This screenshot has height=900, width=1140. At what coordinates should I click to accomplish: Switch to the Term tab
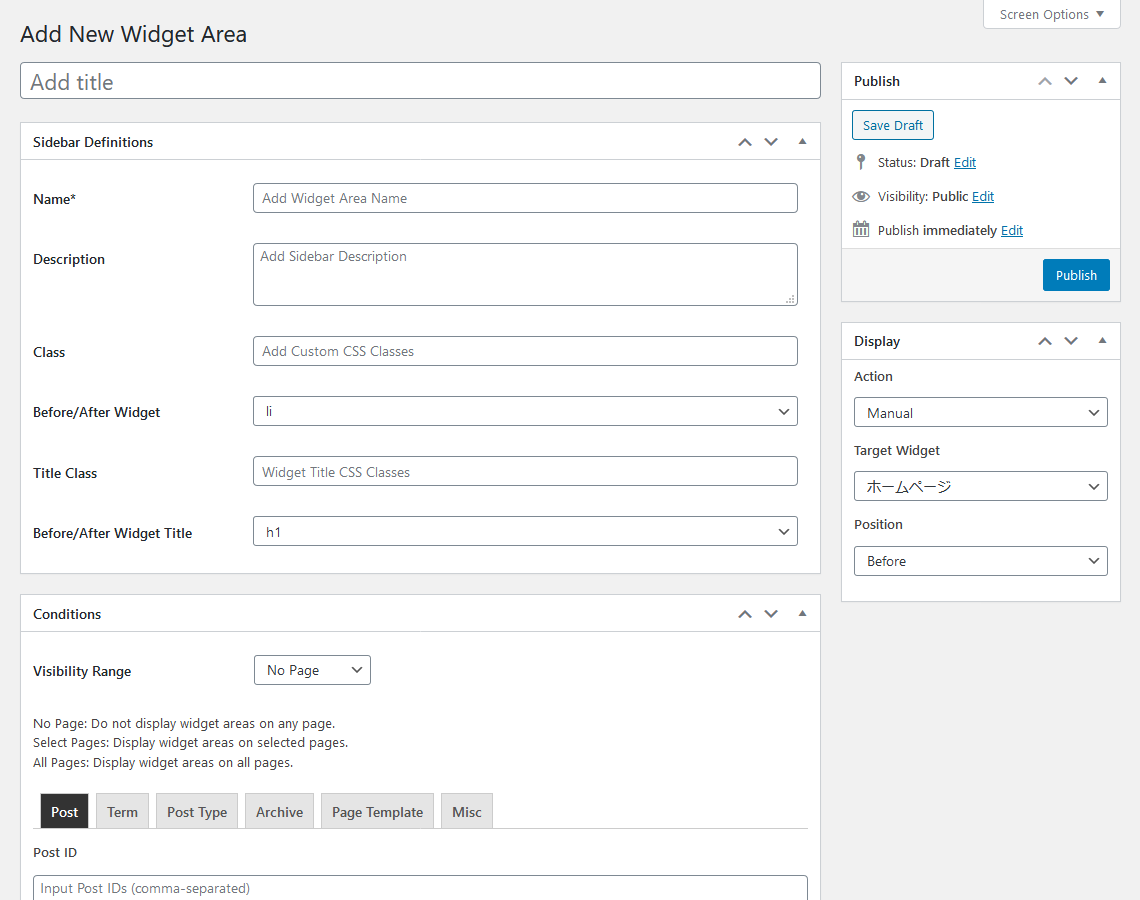pos(122,811)
